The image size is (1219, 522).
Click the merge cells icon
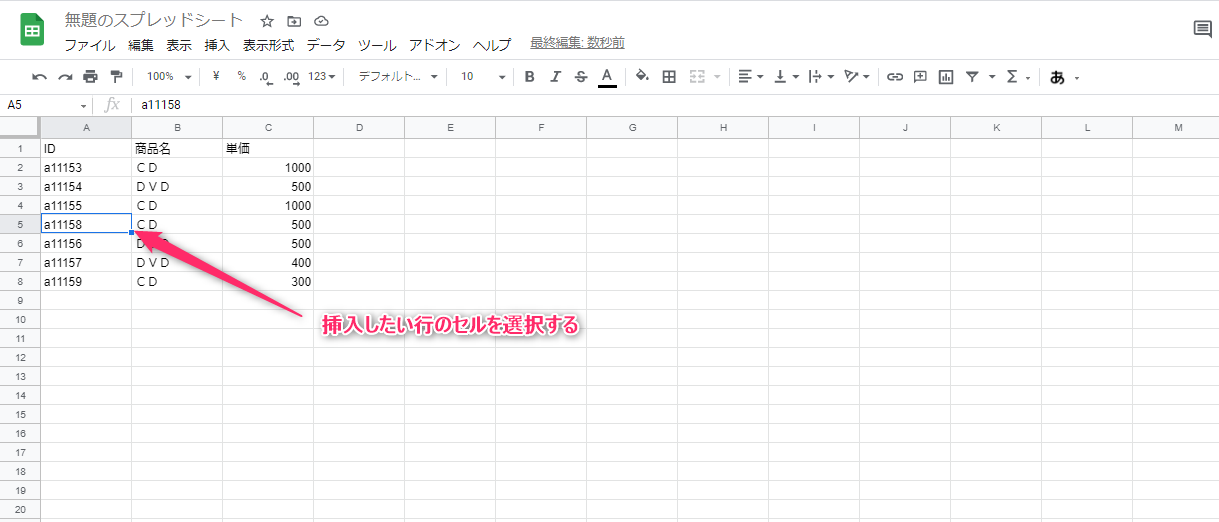(697, 76)
